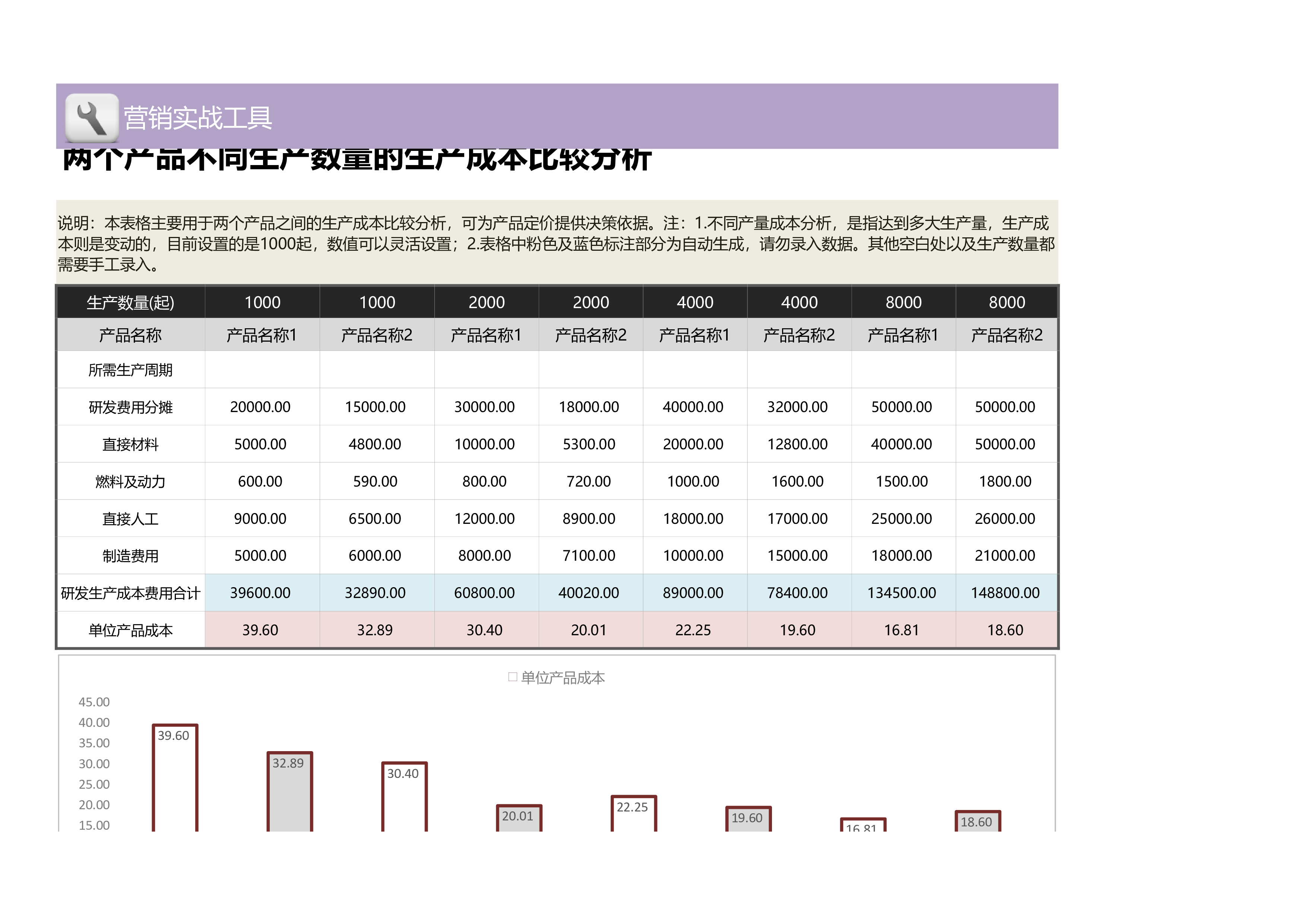Click the 燃料及动力 row label
This screenshot has width=1307, height=924.
pyautogui.click(x=130, y=482)
